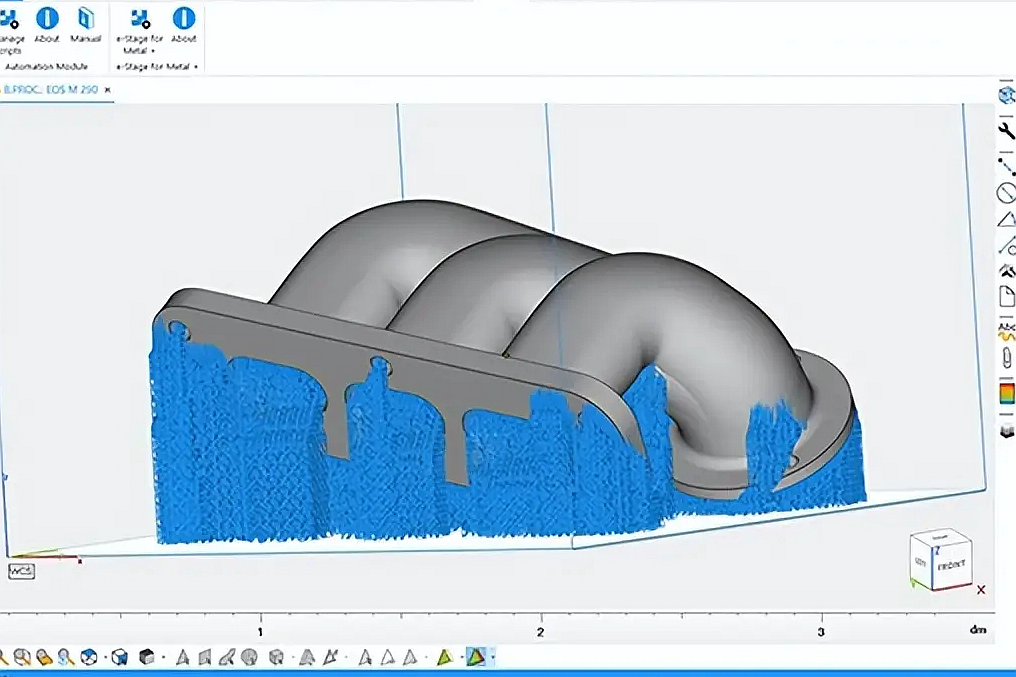Close the EOS M 290 tab
Viewport: 1016px width, 677px height.
point(108,90)
